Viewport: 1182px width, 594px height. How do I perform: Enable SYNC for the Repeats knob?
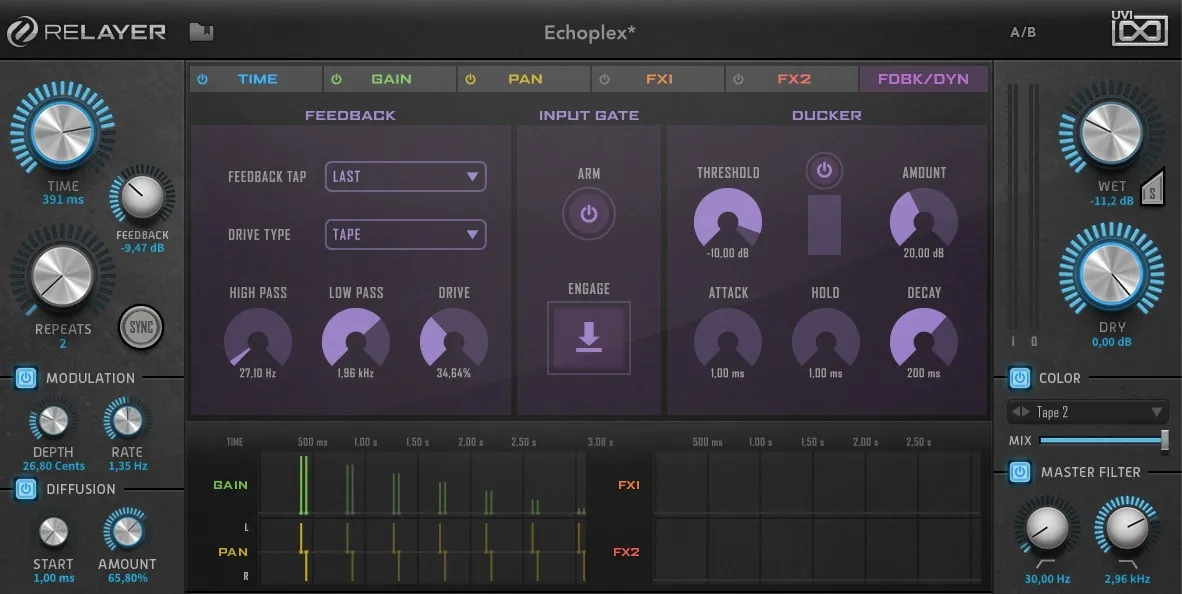click(x=140, y=327)
